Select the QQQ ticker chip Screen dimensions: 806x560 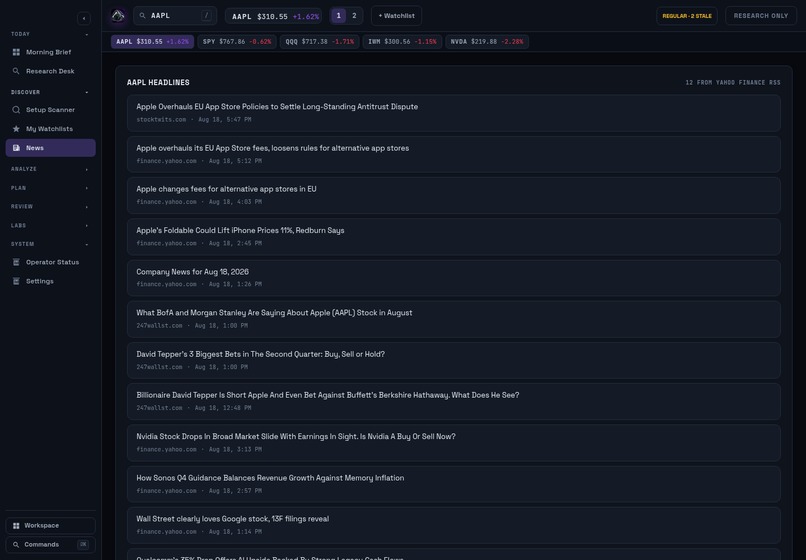coord(320,42)
